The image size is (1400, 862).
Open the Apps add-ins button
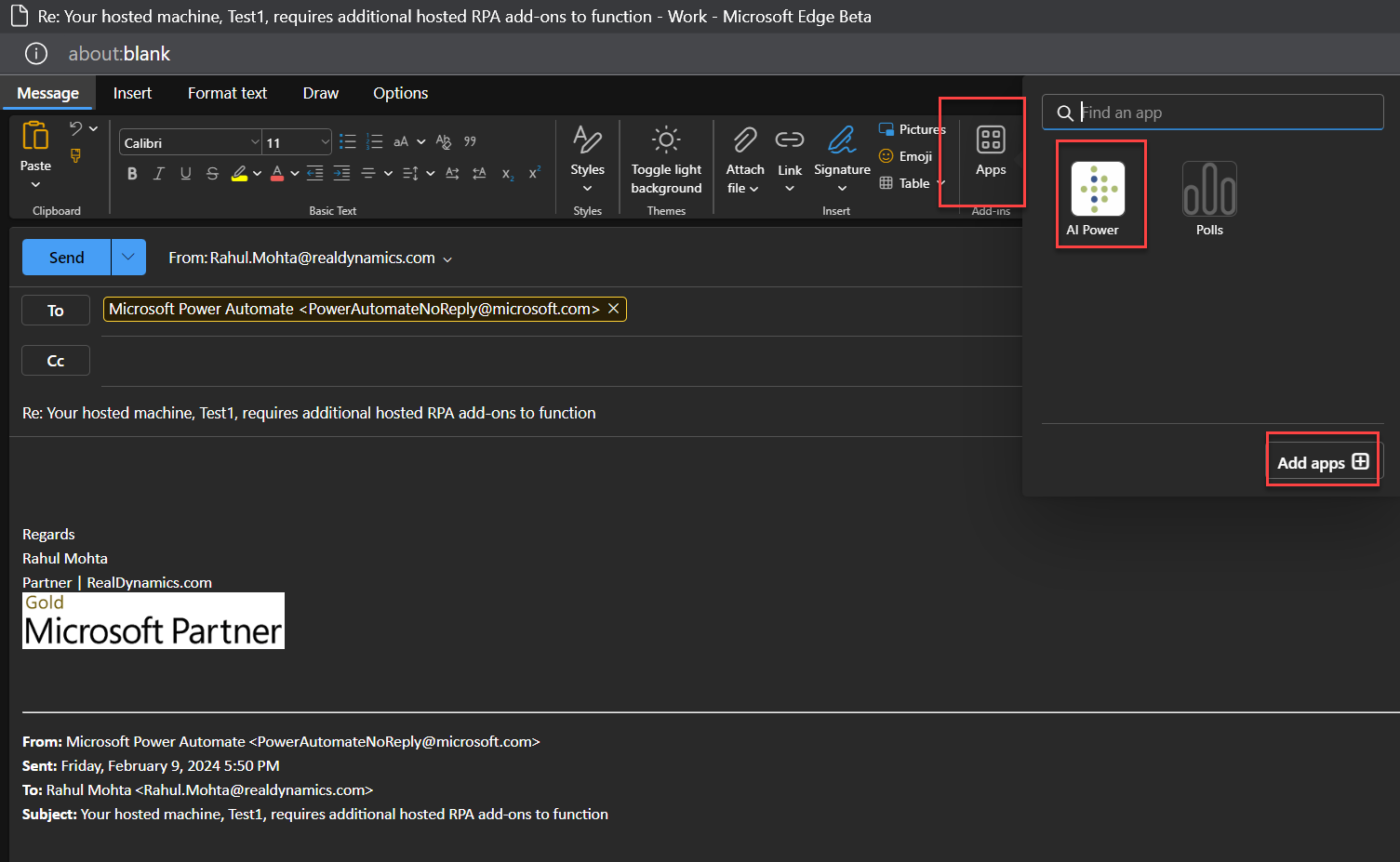[x=991, y=151]
